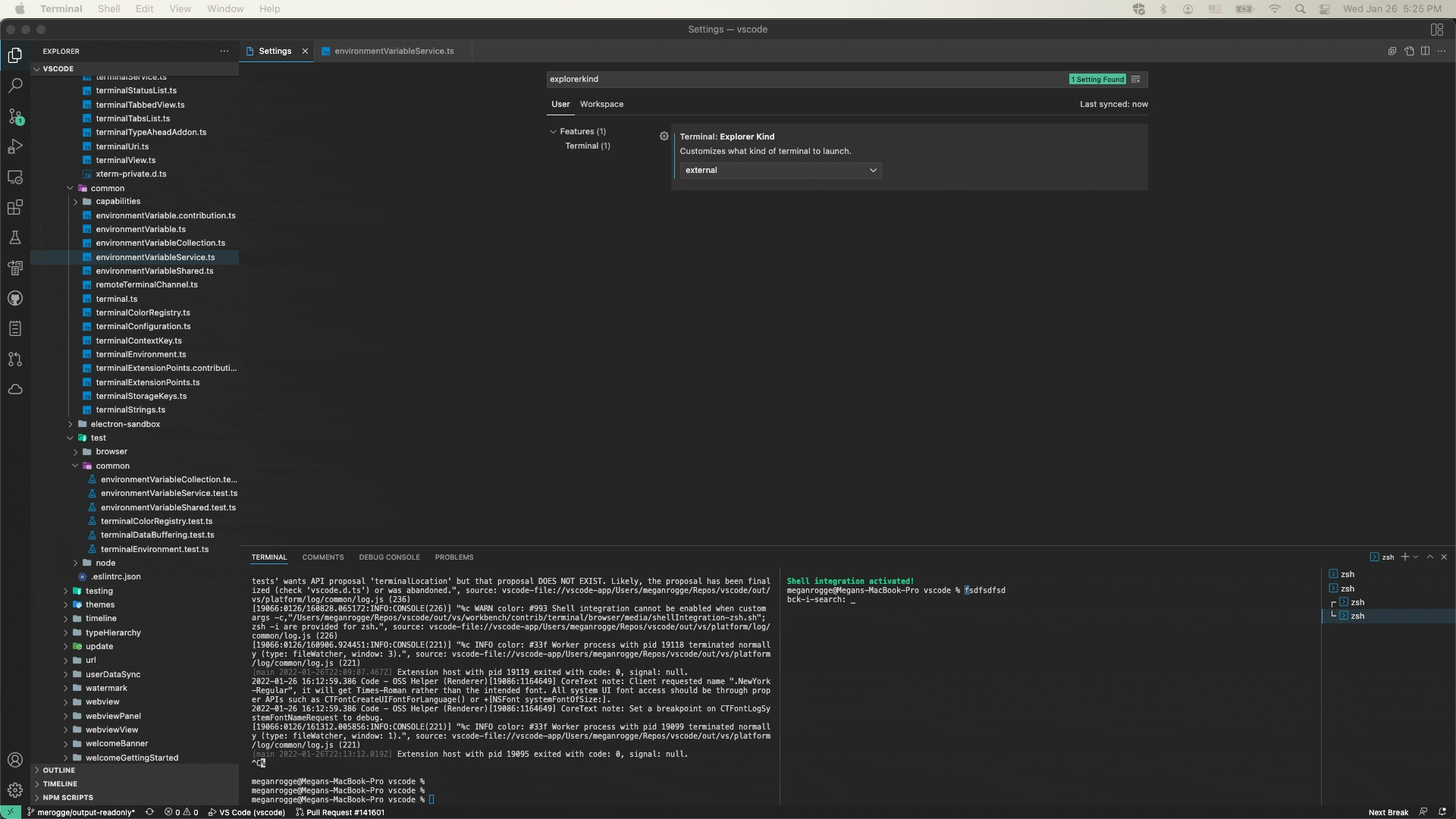Screen dimensions: 1456x819
Task: Switch to the Workspace settings tab
Action: tap(601, 104)
